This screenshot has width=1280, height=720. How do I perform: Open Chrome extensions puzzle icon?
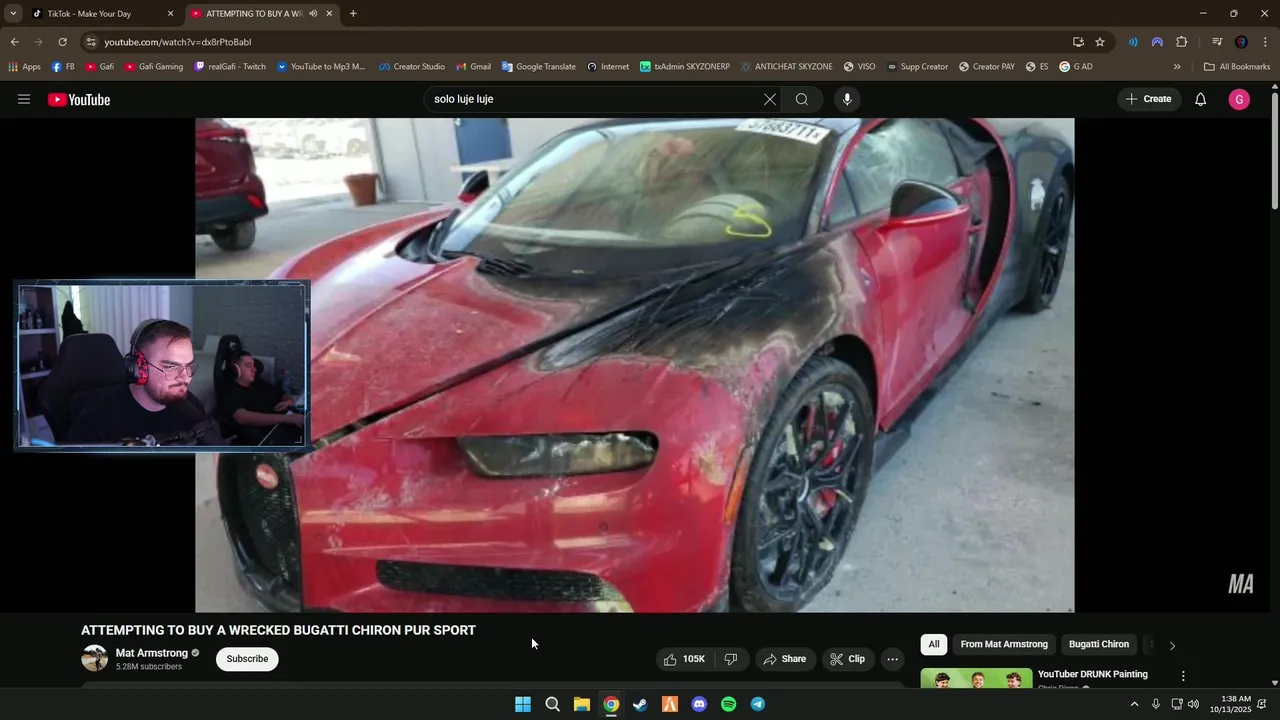[x=1181, y=42]
